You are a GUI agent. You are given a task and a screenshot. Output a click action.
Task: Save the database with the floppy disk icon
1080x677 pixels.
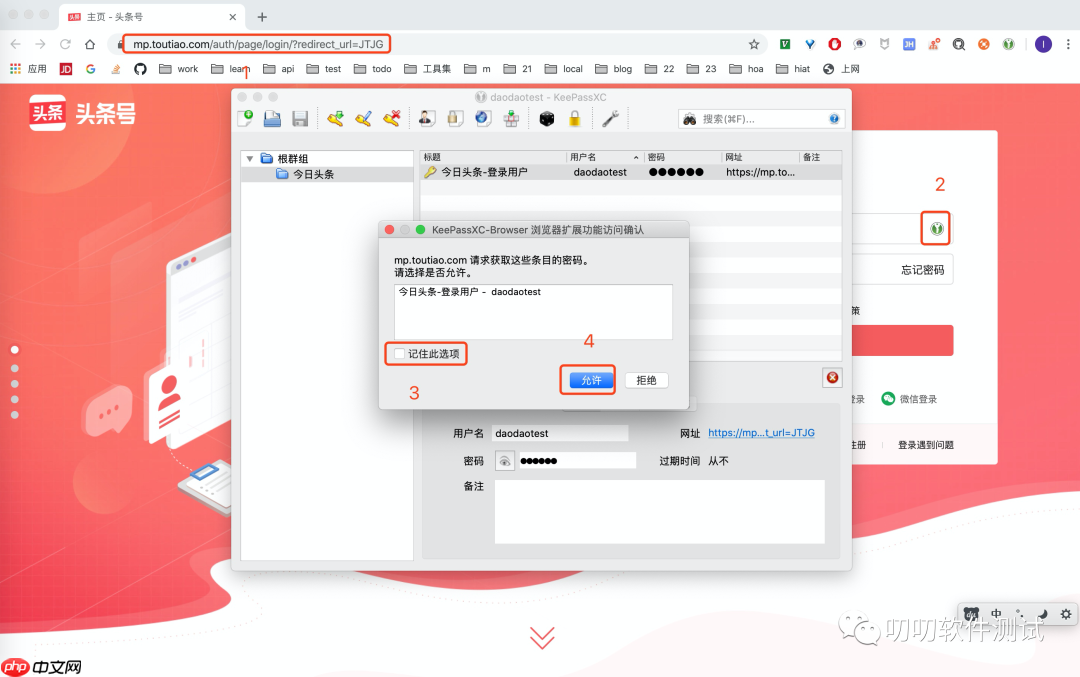(x=299, y=118)
